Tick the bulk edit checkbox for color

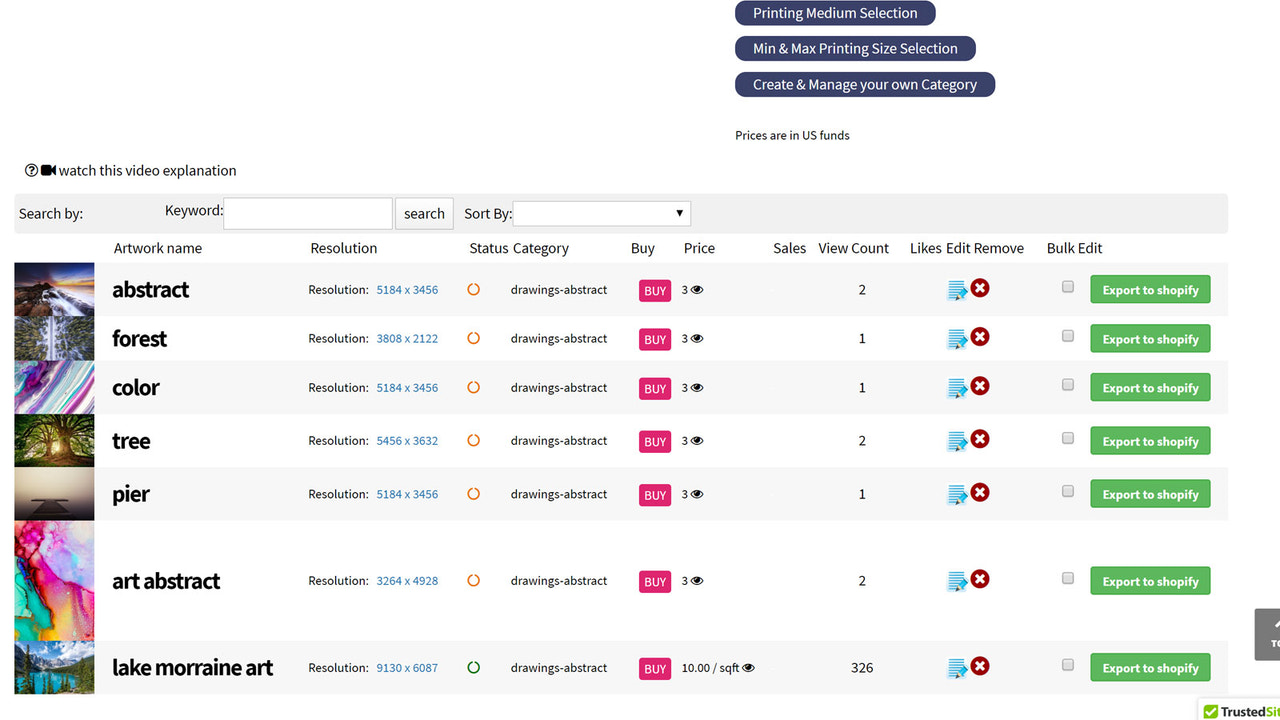(1068, 385)
